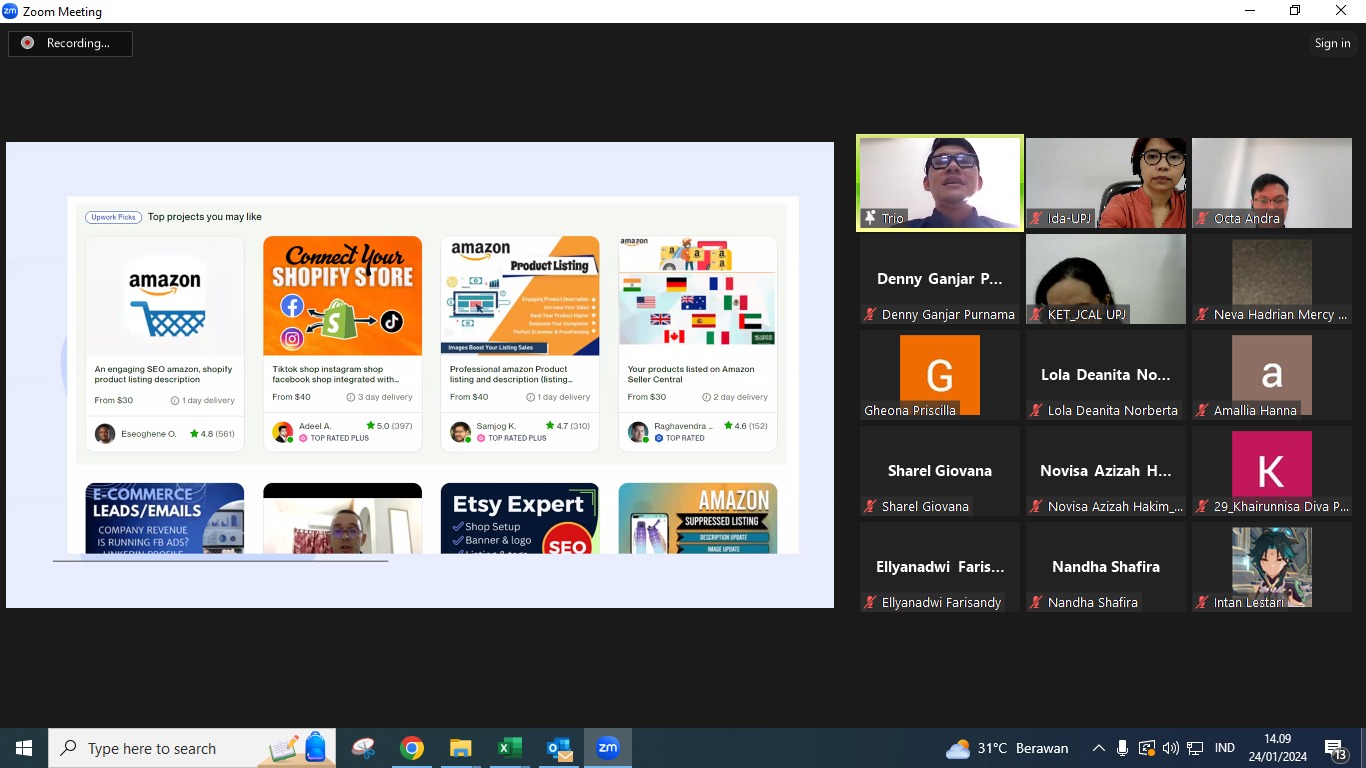Click muted mic icon beside KET_JCAL UPJ
The height and width of the screenshot is (768, 1366).
pyautogui.click(x=1036, y=314)
